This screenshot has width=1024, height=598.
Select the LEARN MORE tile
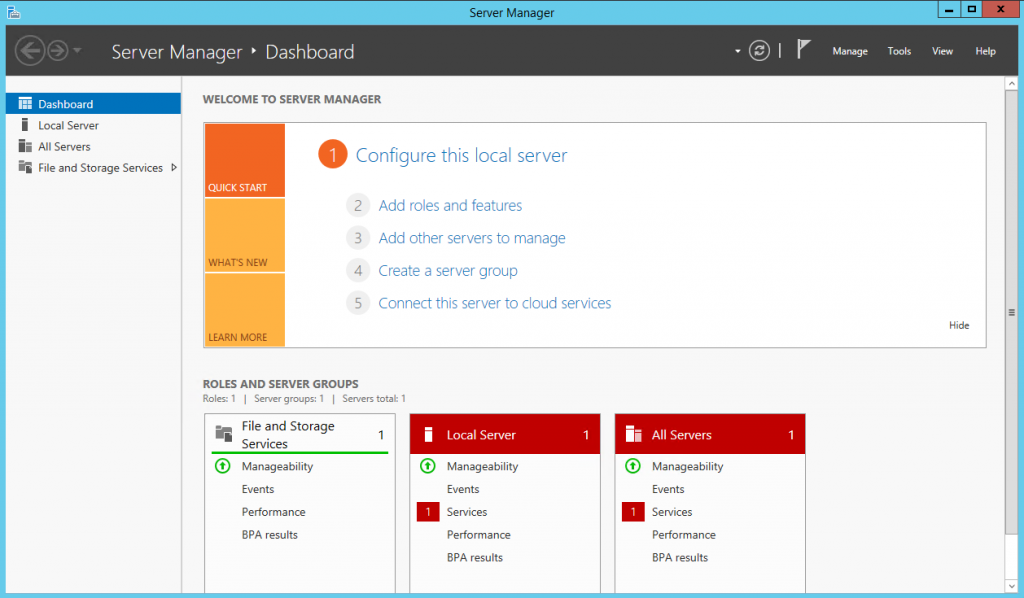point(244,309)
